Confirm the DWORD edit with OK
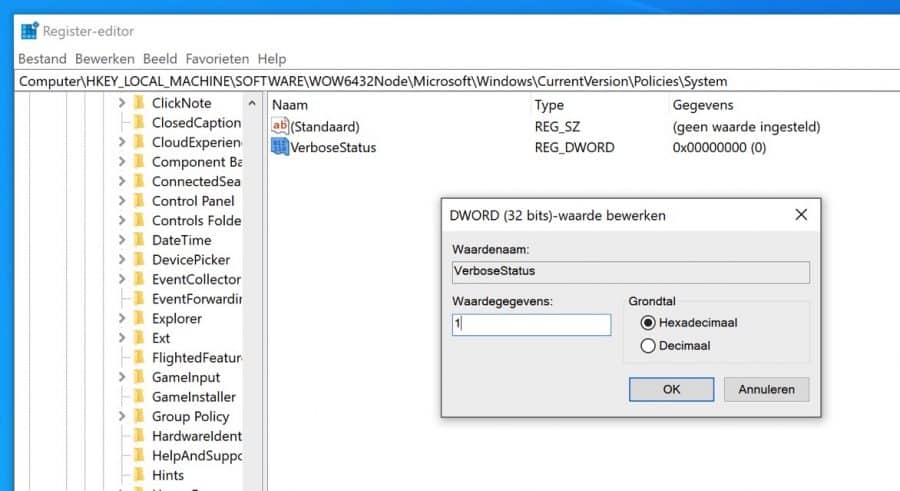This screenshot has width=900, height=491. (672, 389)
